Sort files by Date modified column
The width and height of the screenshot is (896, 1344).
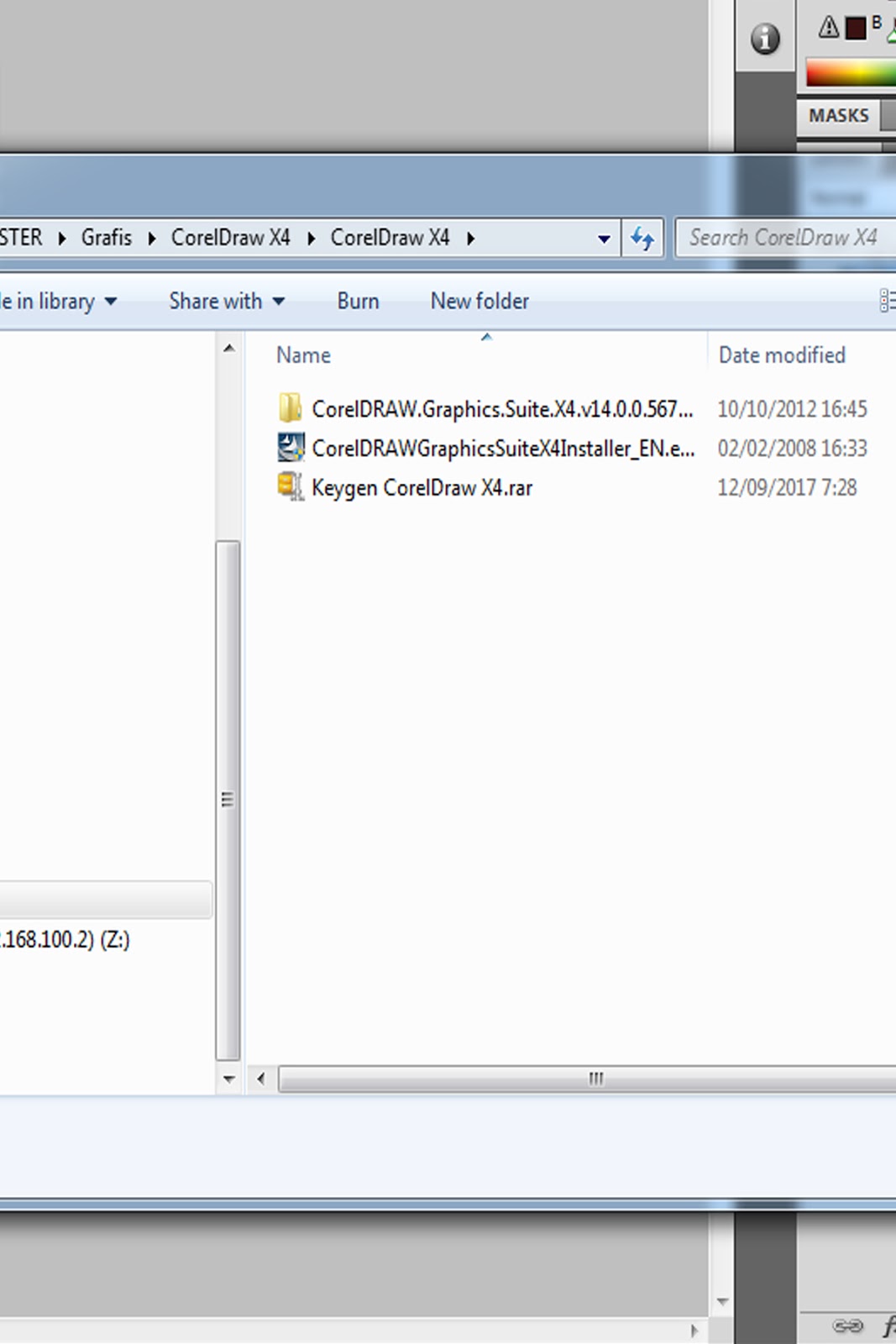click(x=782, y=355)
